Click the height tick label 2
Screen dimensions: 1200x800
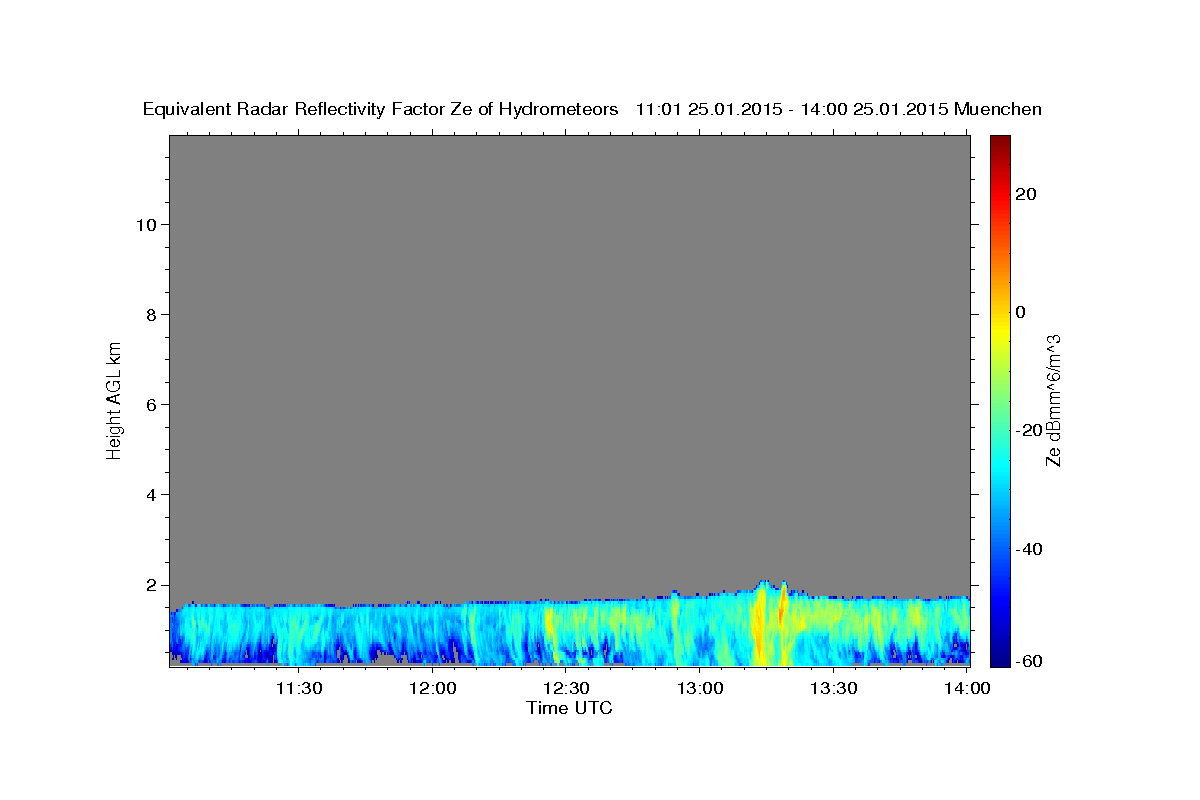point(151,585)
